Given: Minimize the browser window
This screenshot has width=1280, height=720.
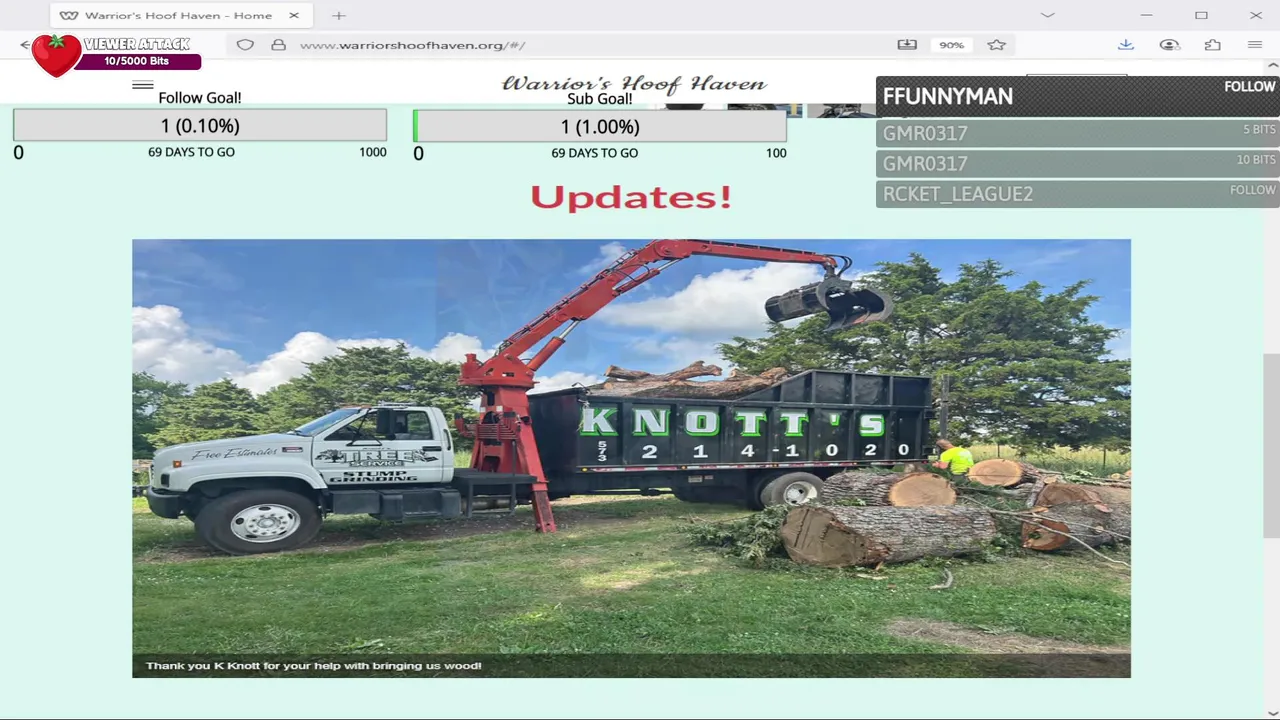Looking at the screenshot, I should point(1146,15).
